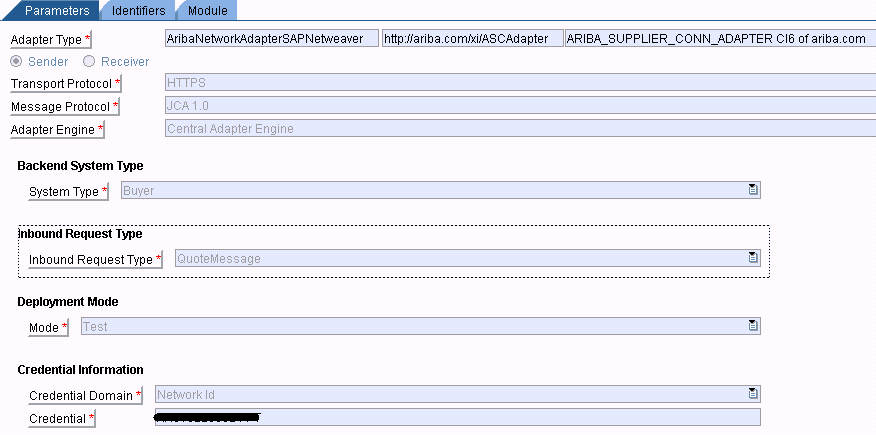Click the Mode label

[x=48, y=328]
